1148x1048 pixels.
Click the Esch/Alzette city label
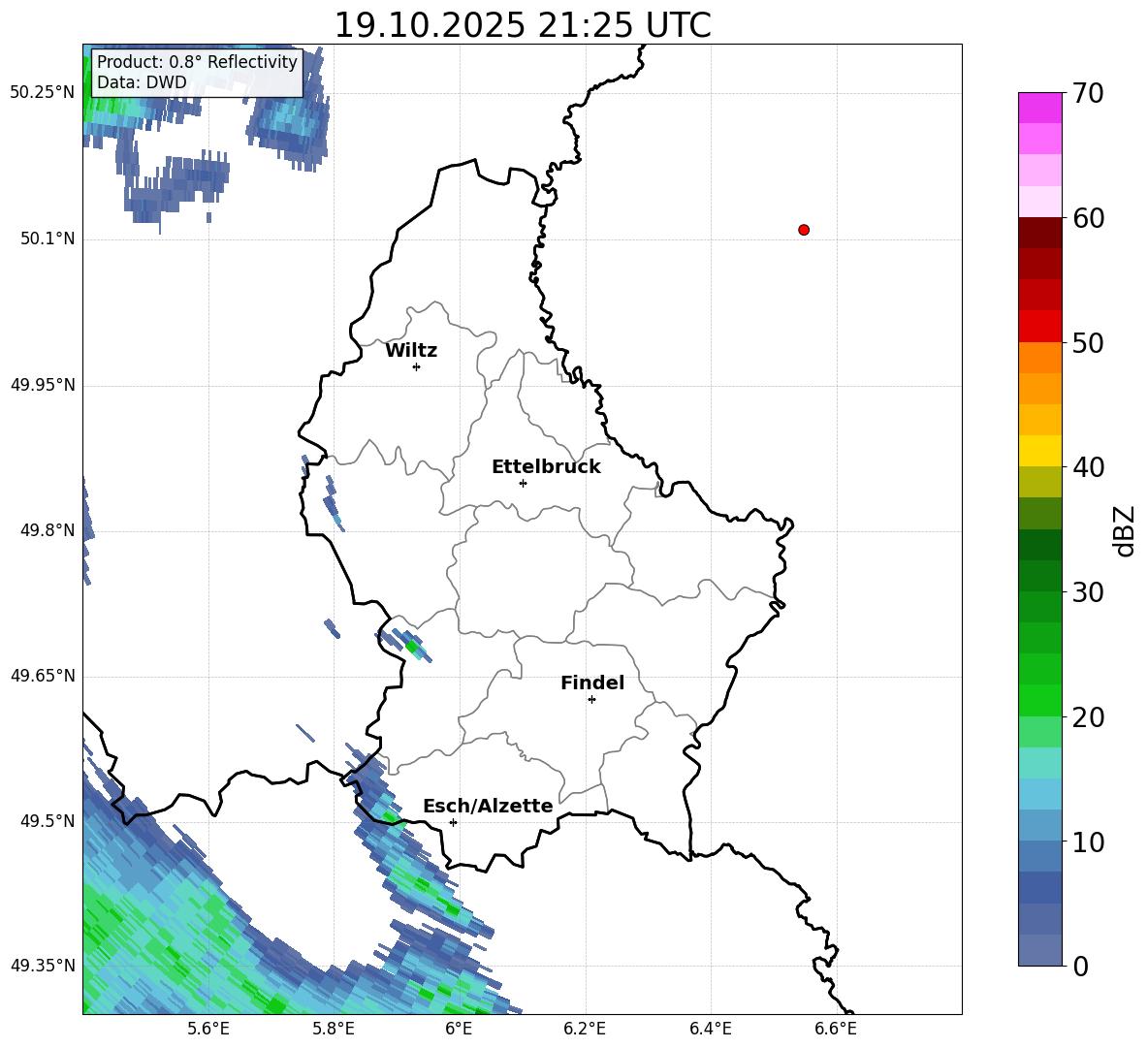[489, 806]
